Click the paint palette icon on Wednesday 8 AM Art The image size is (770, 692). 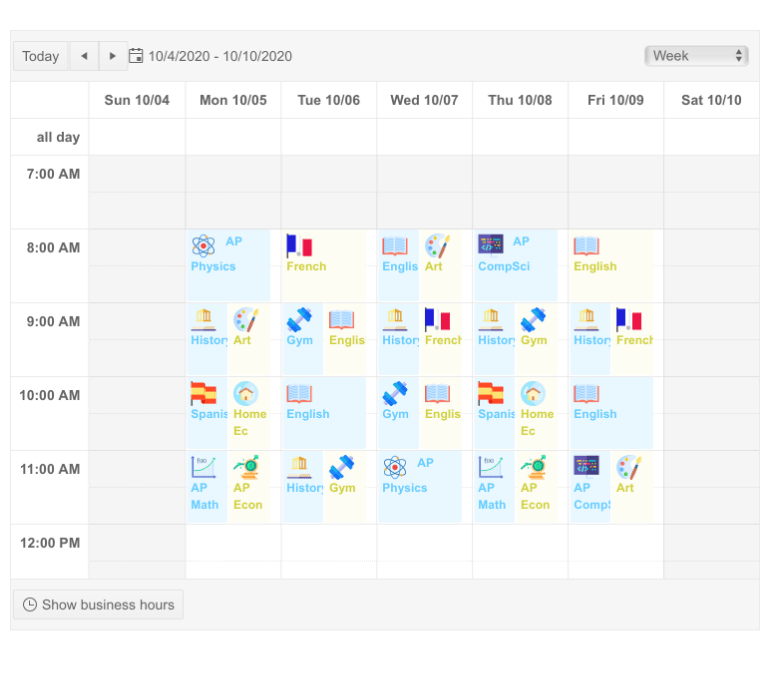click(437, 245)
